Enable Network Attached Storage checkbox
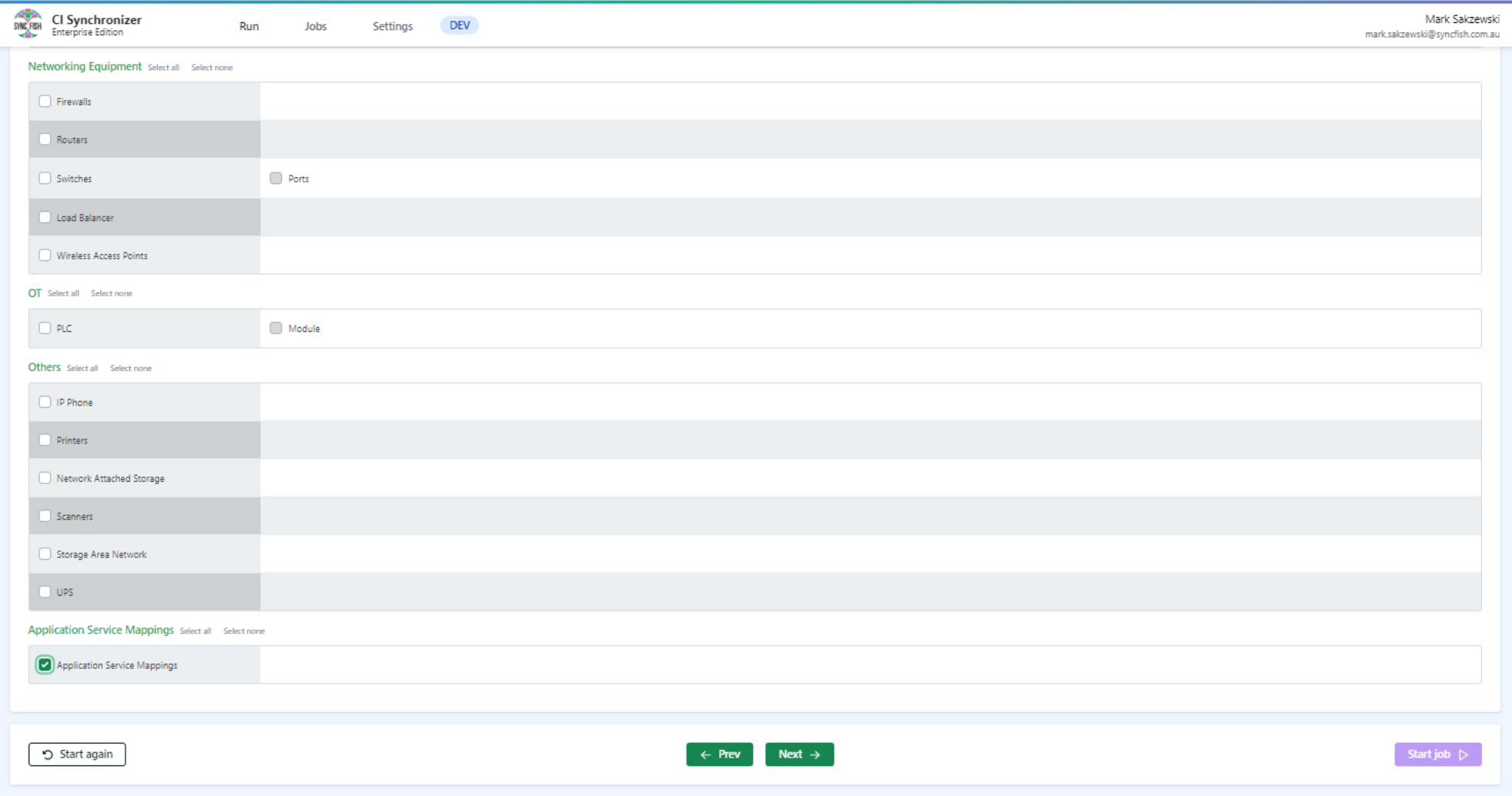This screenshot has height=796, width=1512. click(45, 478)
